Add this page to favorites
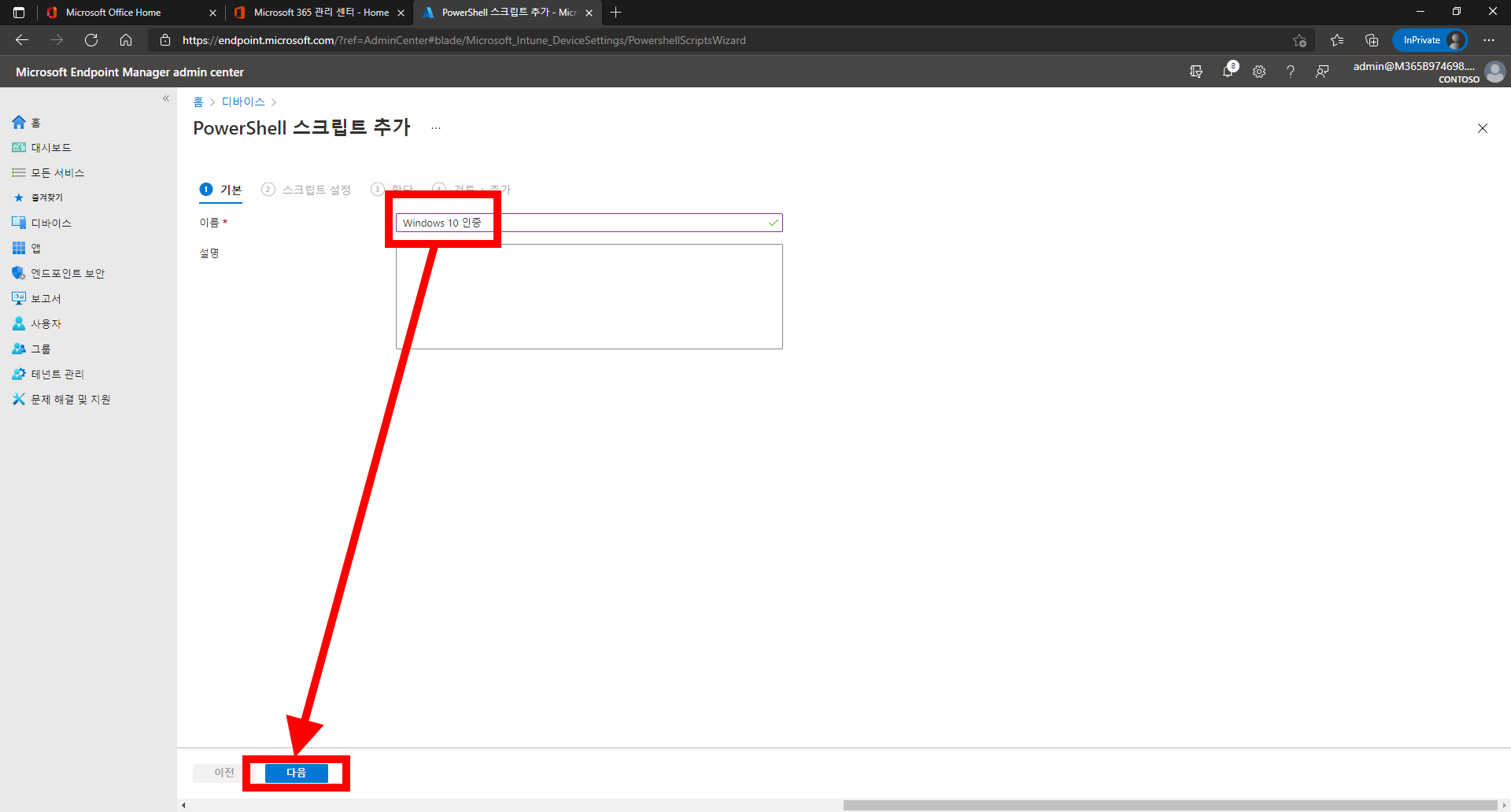 point(1299,40)
